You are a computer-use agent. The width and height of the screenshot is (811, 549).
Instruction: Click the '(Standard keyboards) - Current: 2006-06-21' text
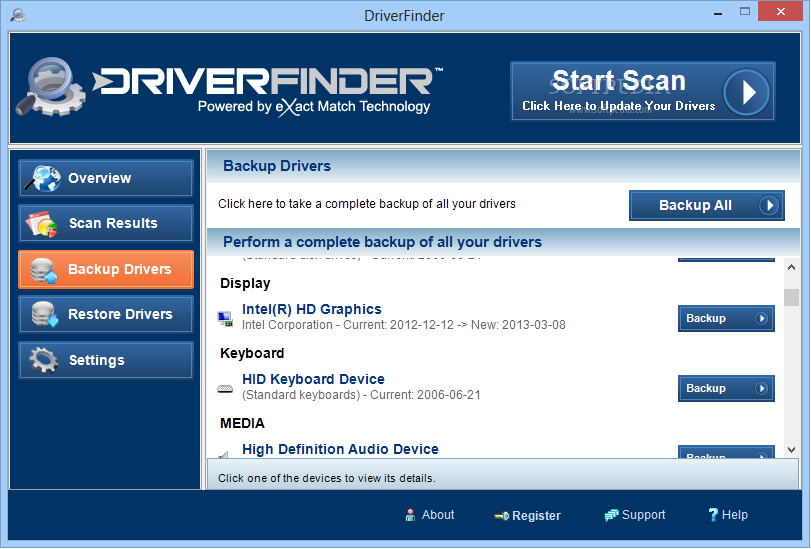tap(361, 395)
